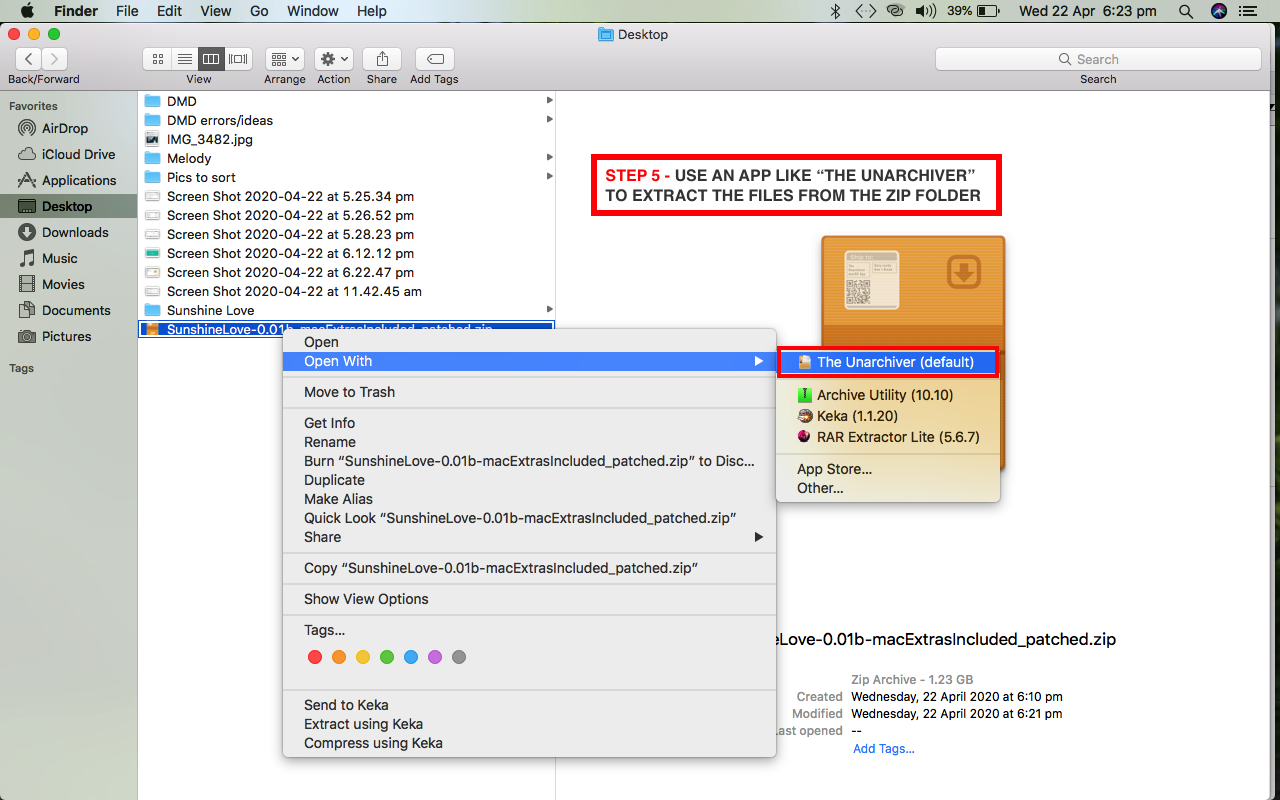
Task: Switch to icon view in toolbar
Action: (158, 59)
